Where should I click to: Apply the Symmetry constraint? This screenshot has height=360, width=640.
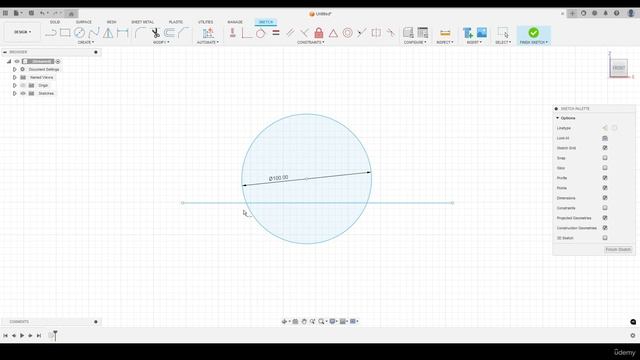point(376,33)
